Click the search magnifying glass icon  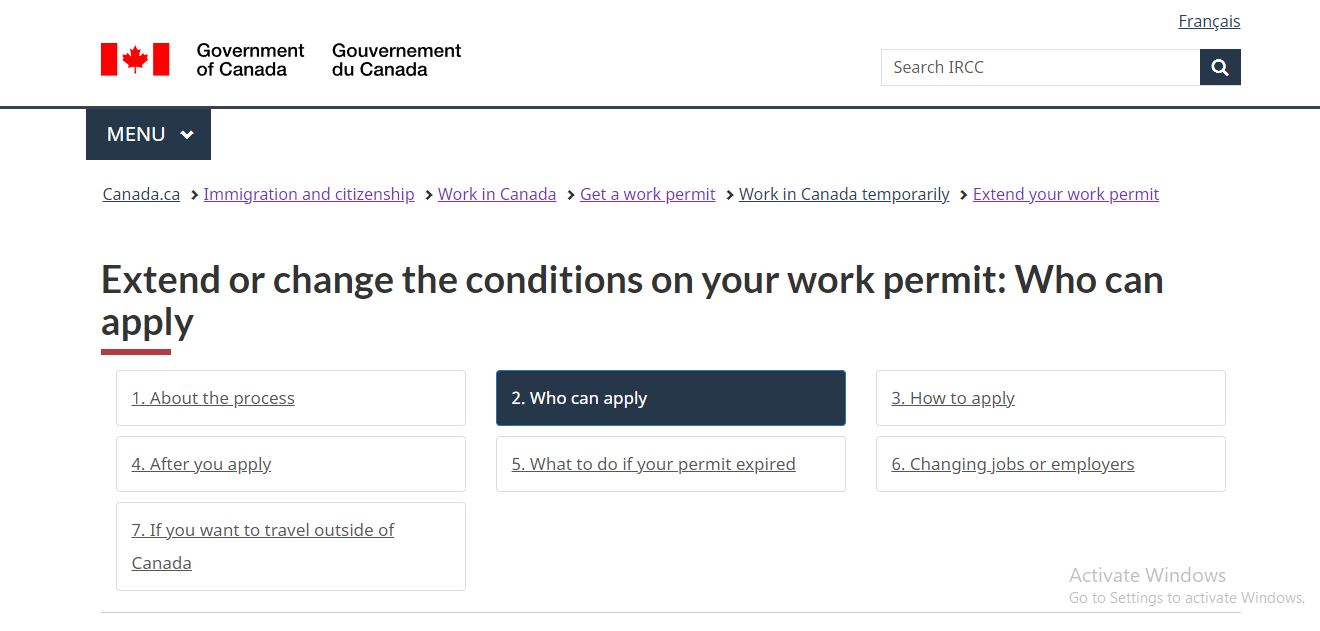1219,67
